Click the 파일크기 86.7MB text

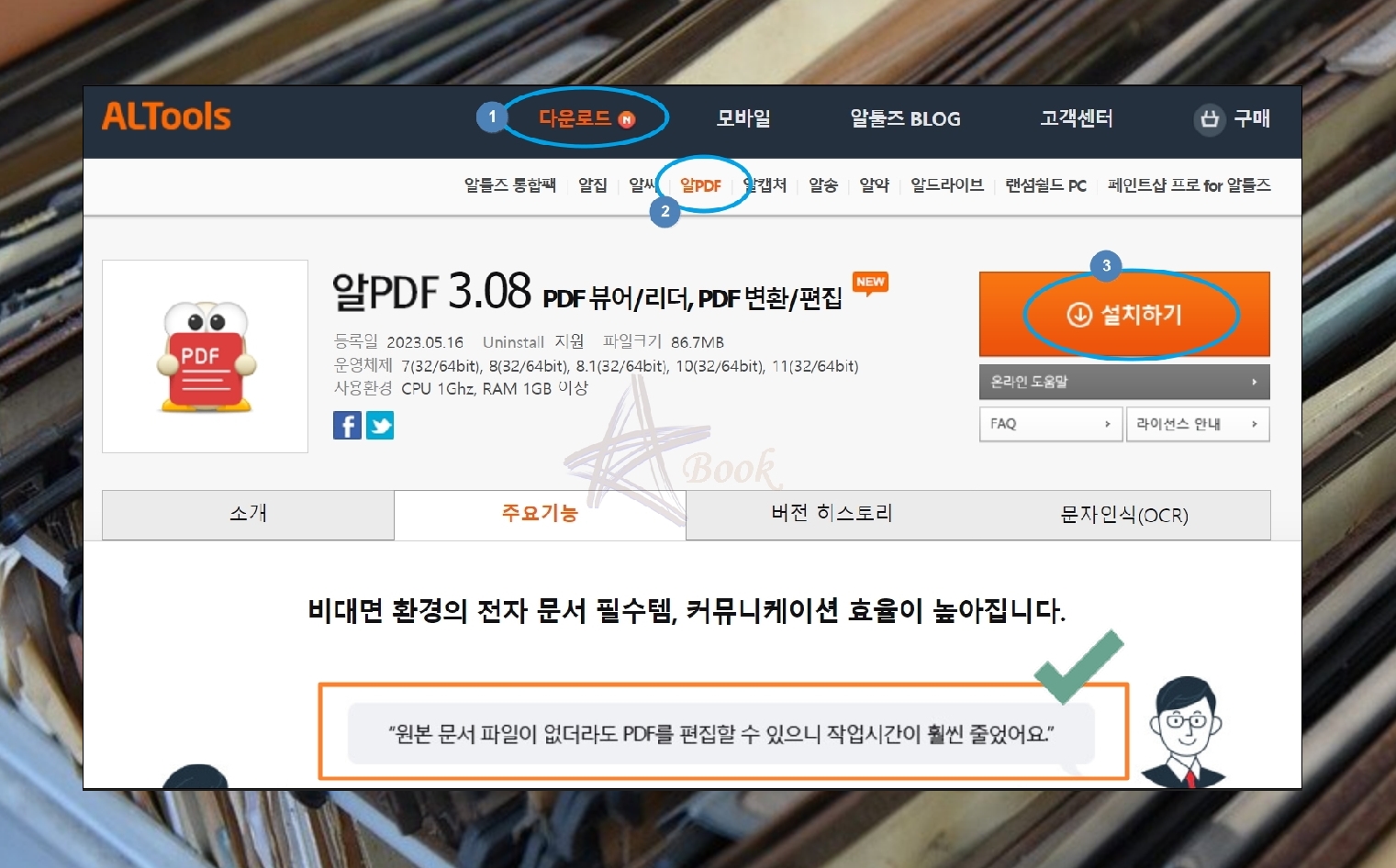tap(663, 341)
